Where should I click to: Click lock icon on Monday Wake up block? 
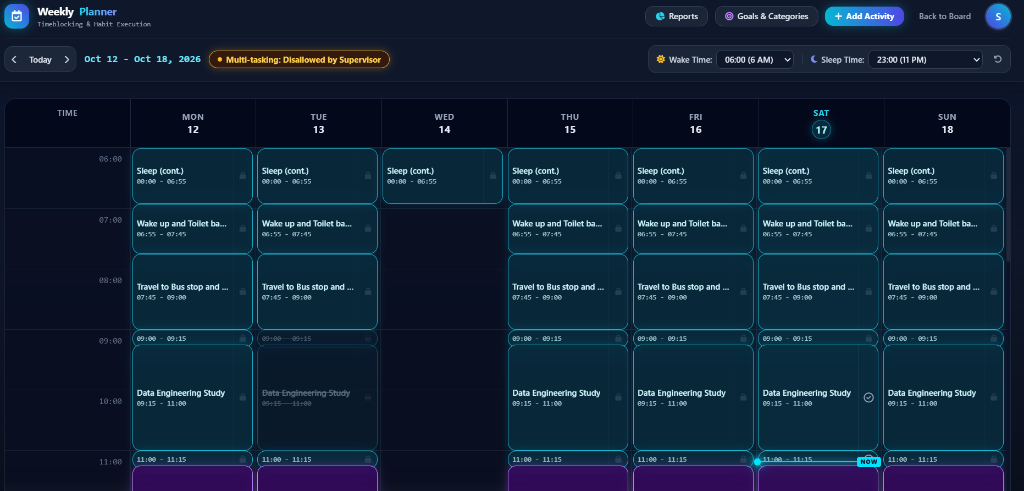(242, 229)
